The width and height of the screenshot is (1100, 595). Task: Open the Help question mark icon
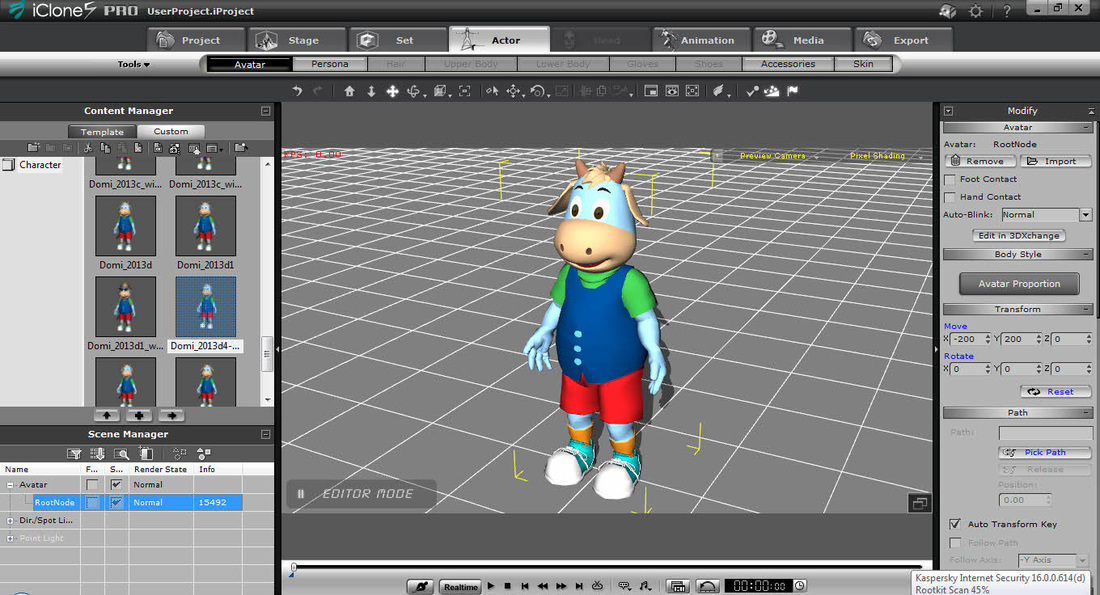point(1007,11)
